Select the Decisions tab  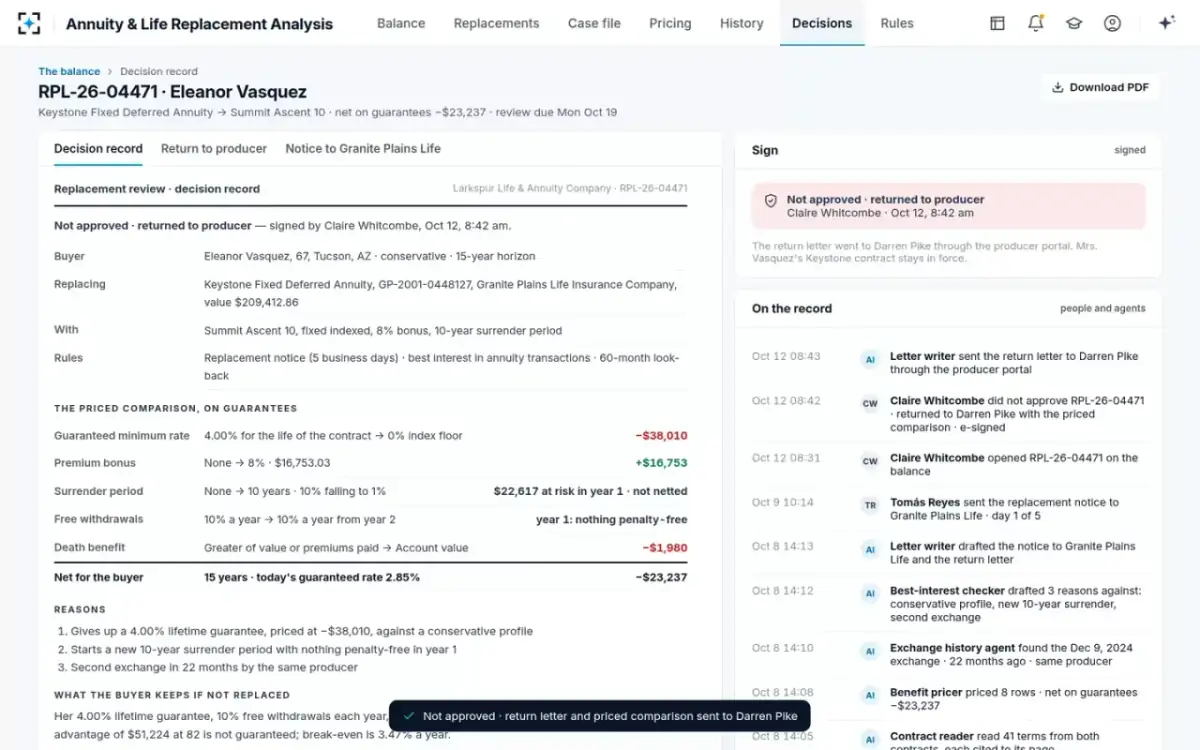click(822, 23)
